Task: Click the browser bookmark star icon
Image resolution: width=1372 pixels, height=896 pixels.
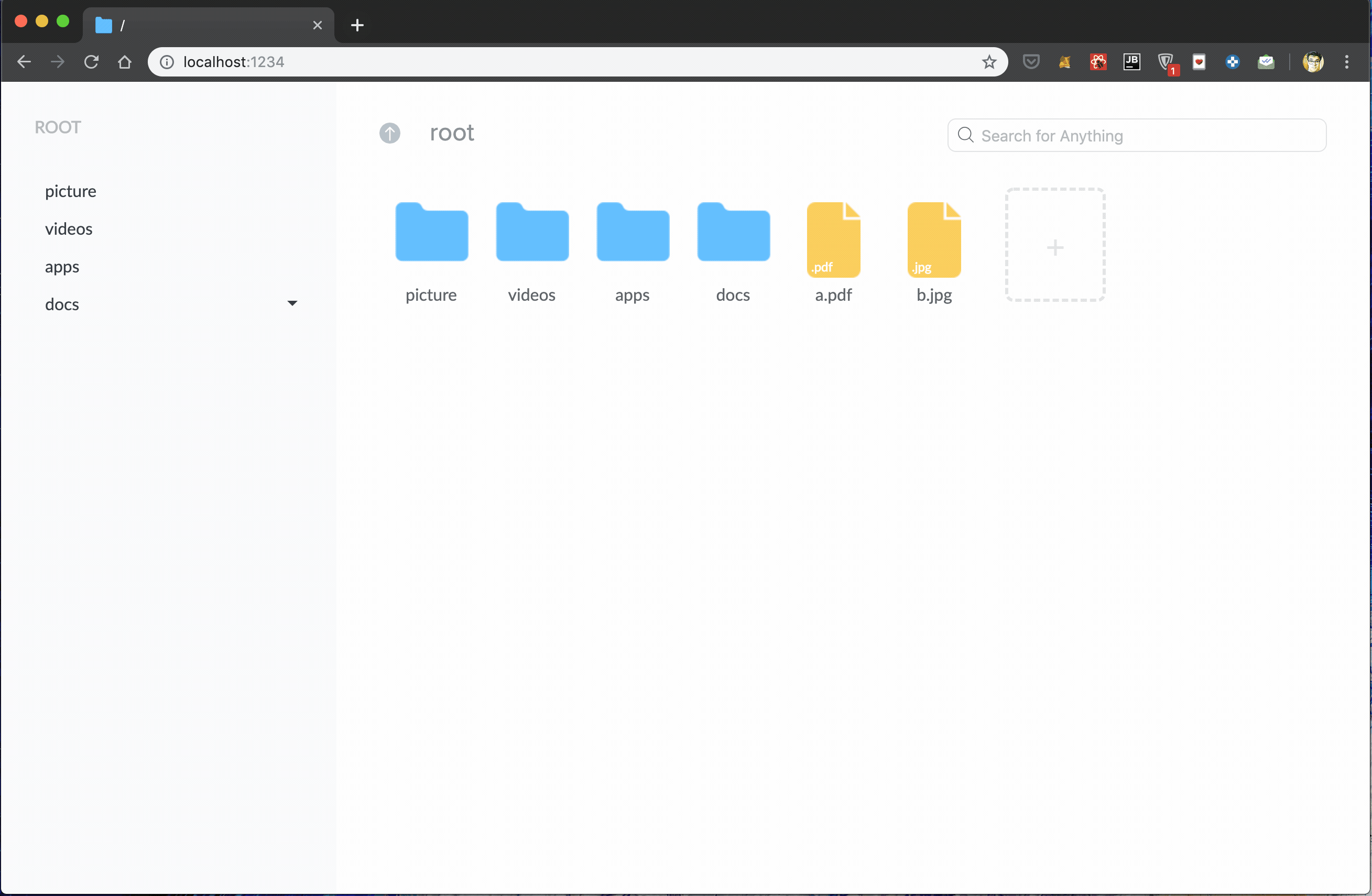Action: [x=989, y=62]
